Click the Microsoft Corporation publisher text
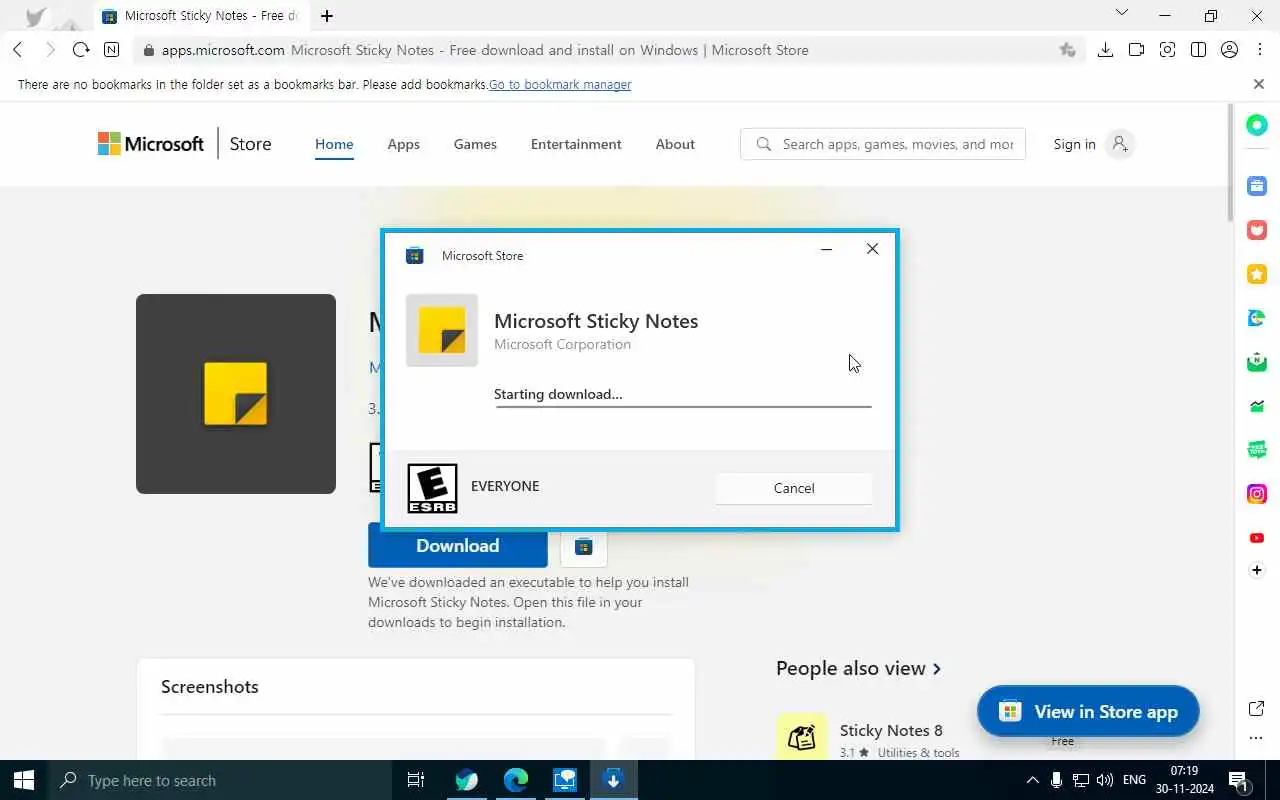Image resolution: width=1280 pixels, height=800 pixels. coord(562,344)
